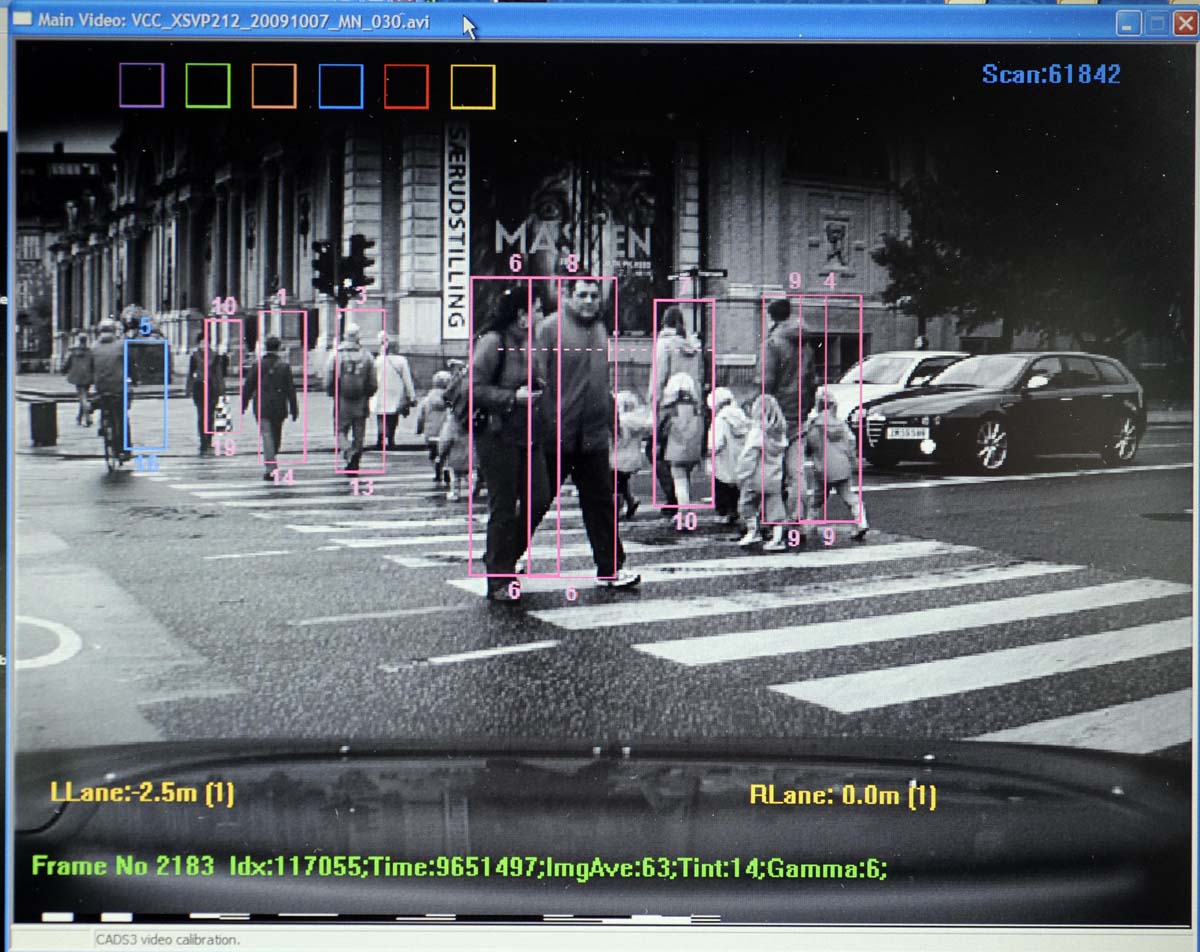
Task: Close the Main Video window
Action: 1184,23
